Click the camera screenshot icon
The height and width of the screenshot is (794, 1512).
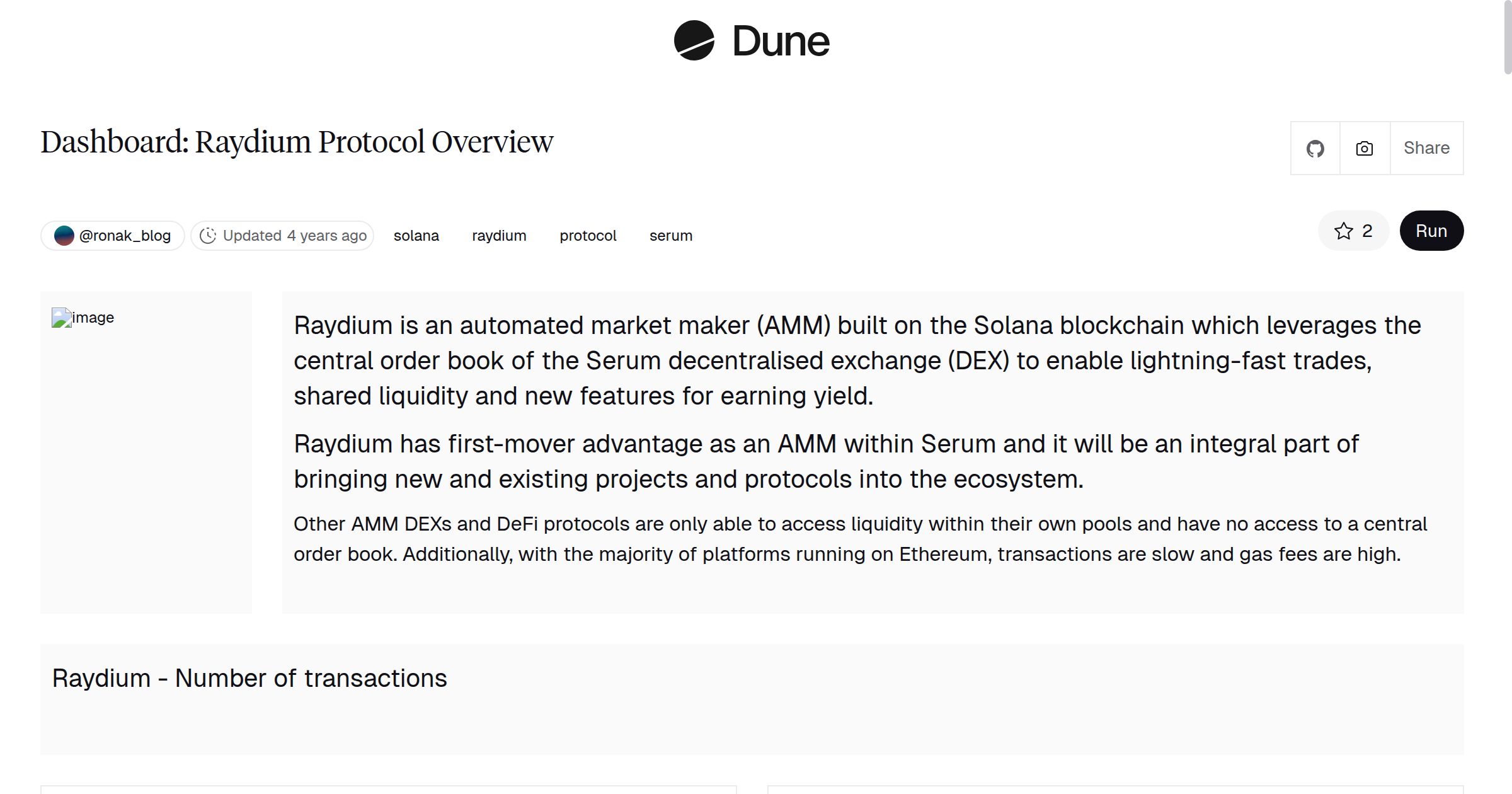pos(1363,148)
